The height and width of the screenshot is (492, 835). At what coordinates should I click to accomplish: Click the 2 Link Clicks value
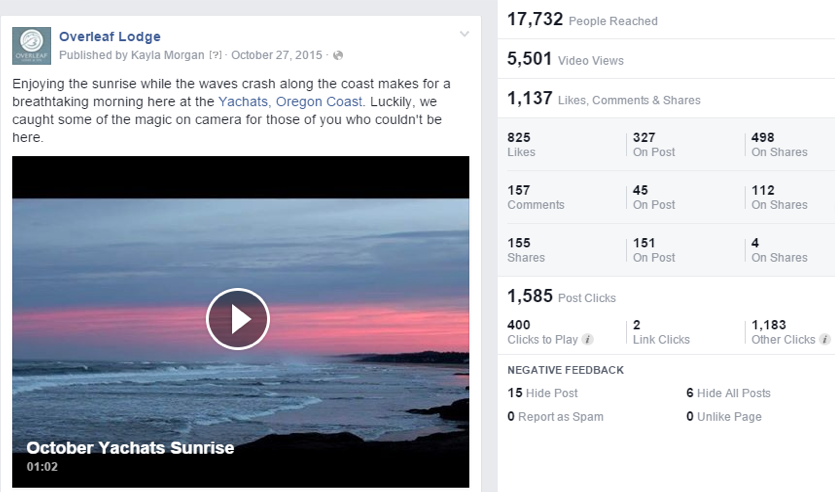click(661, 332)
